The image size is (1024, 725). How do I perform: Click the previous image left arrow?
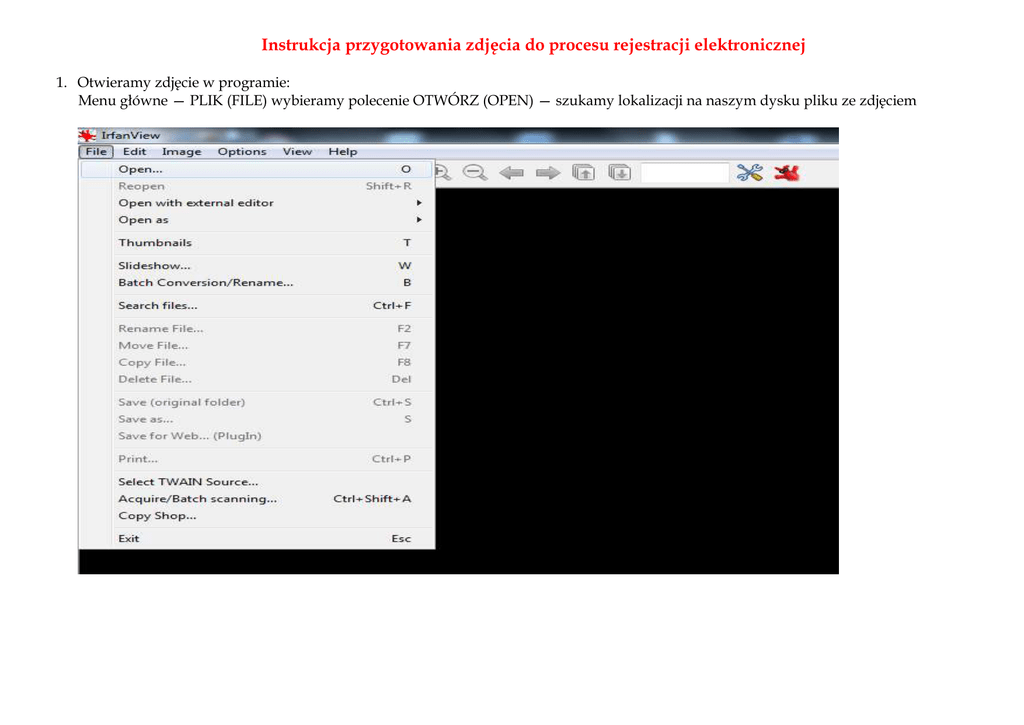512,173
